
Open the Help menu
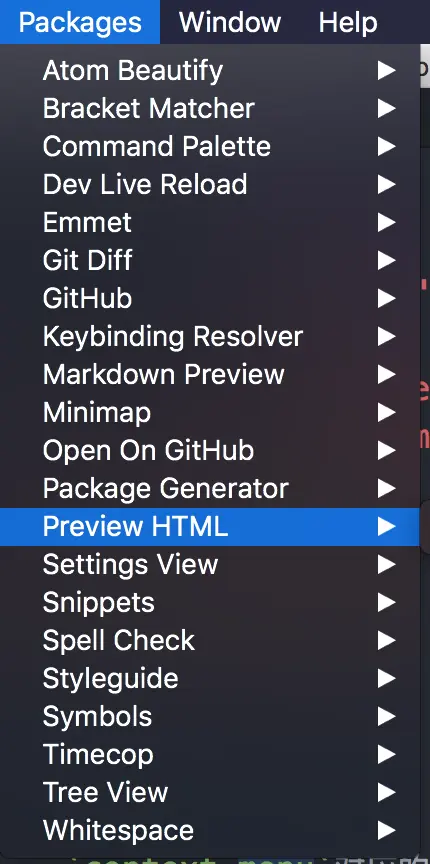(348, 23)
